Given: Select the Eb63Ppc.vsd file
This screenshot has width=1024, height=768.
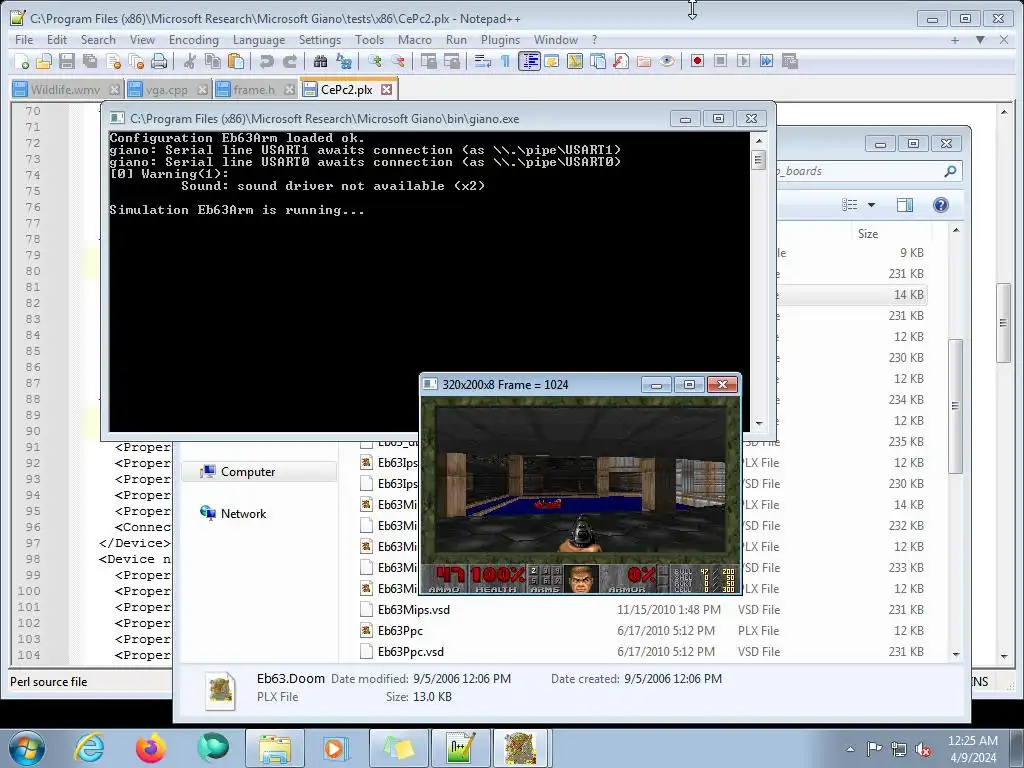Looking at the screenshot, I should pos(411,652).
